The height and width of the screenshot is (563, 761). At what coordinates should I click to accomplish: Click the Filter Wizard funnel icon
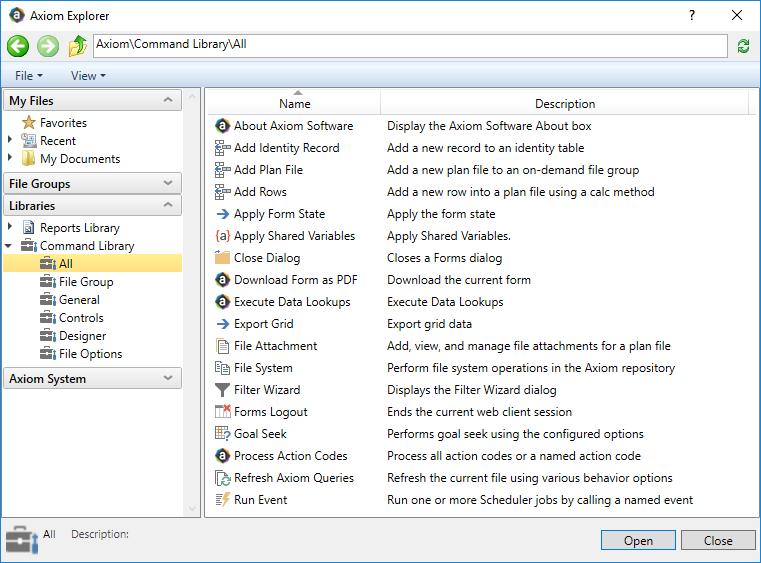(223, 390)
